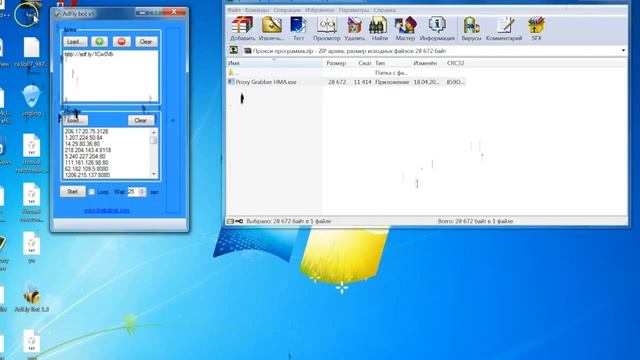Select the parent folder '..' row icon
Image resolution: width=640 pixels, height=360 pixels.
click(231, 73)
